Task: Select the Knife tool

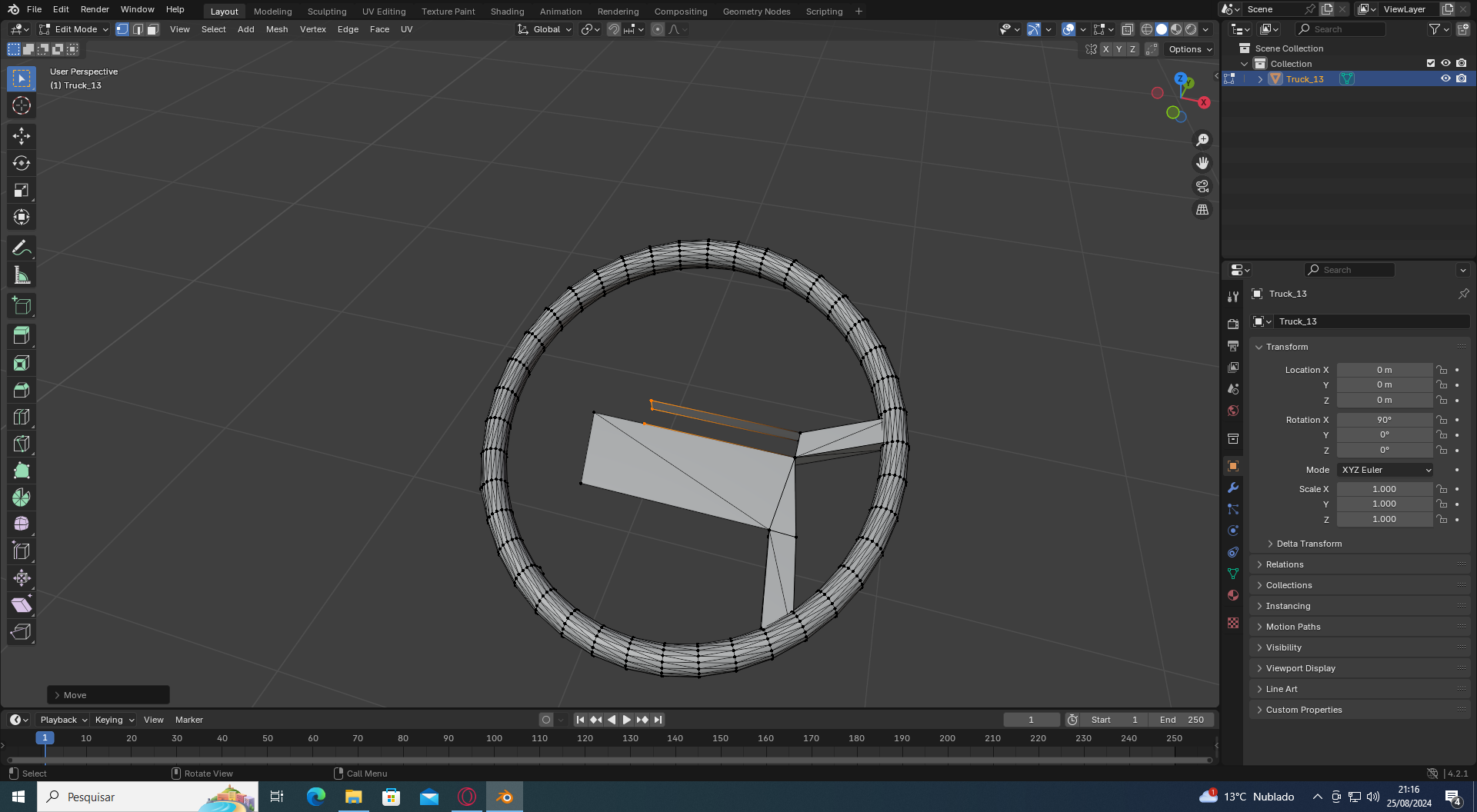Action: tap(22, 444)
